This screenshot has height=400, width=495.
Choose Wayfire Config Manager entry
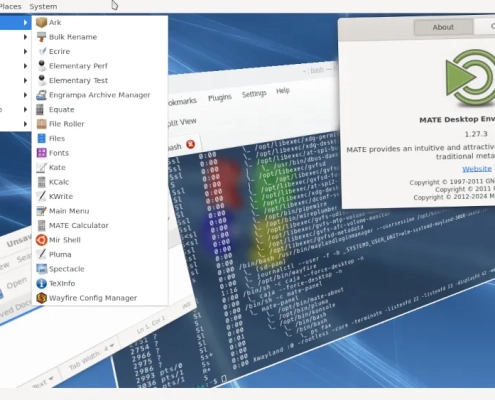pos(100,298)
